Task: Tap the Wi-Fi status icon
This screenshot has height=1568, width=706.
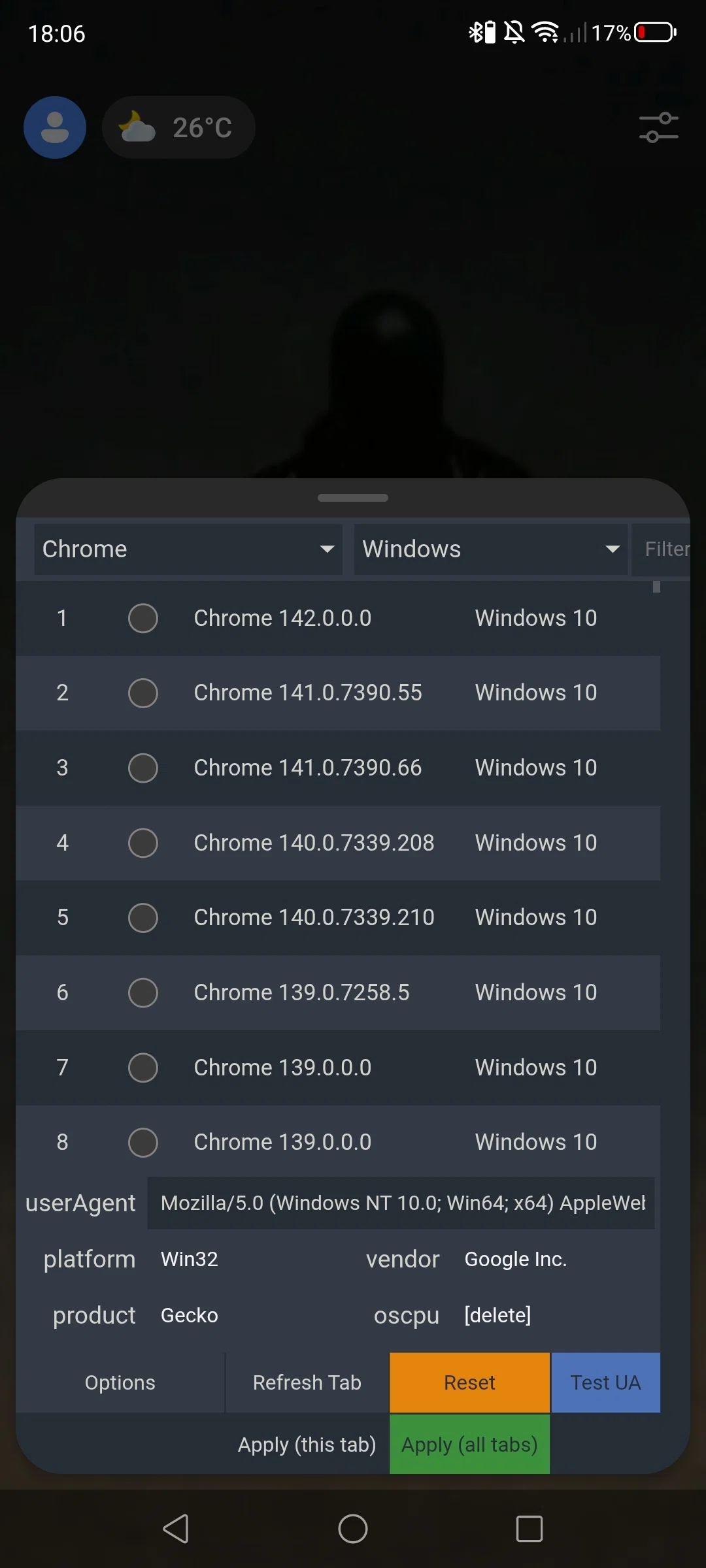Action: point(545,32)
